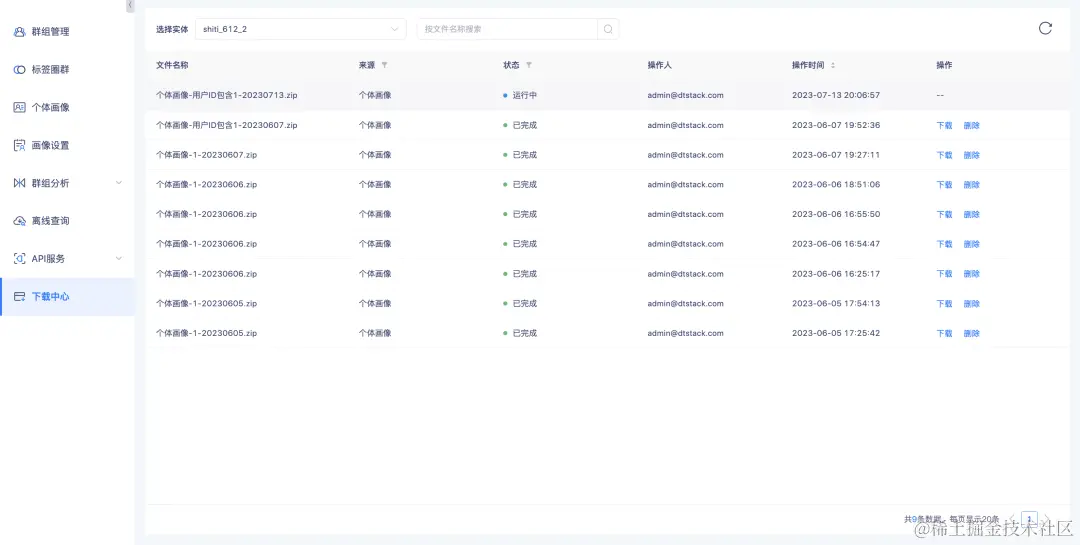1080x545 pixels.
Task: Click the 群组管理 sidebar icon
Action: 19,32
